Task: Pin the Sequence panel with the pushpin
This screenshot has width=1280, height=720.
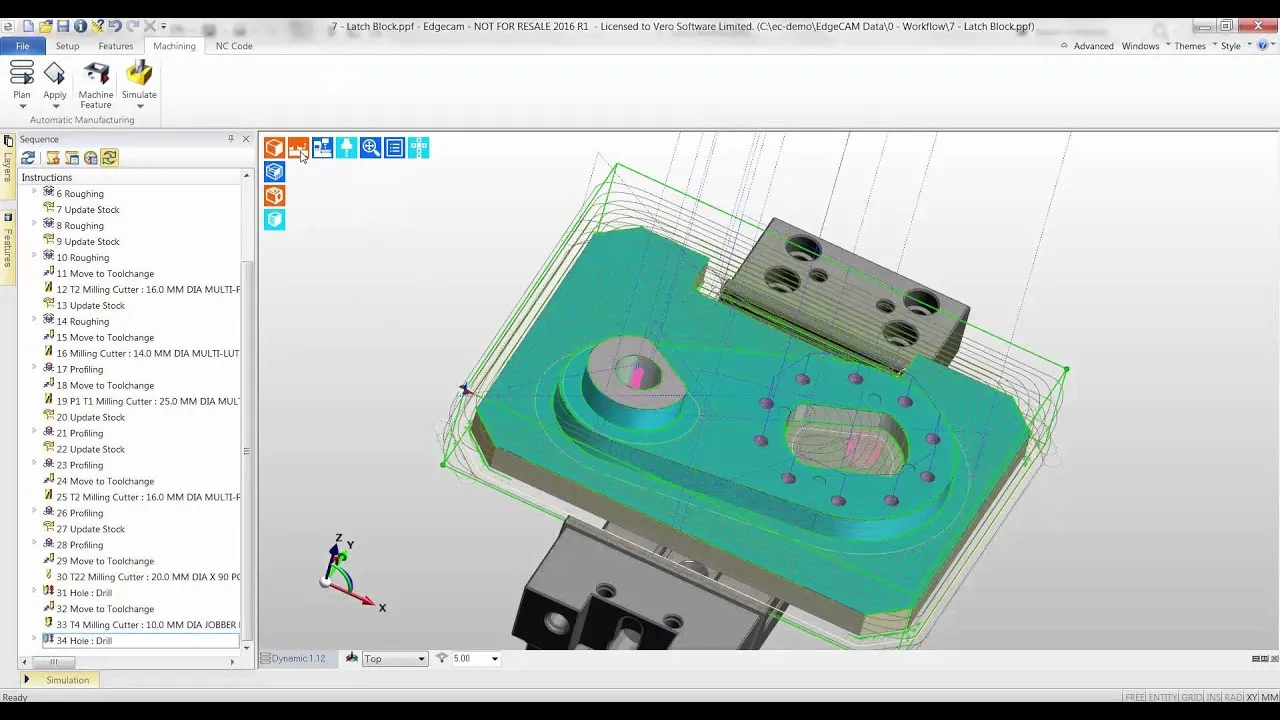Action: (231, 139)
